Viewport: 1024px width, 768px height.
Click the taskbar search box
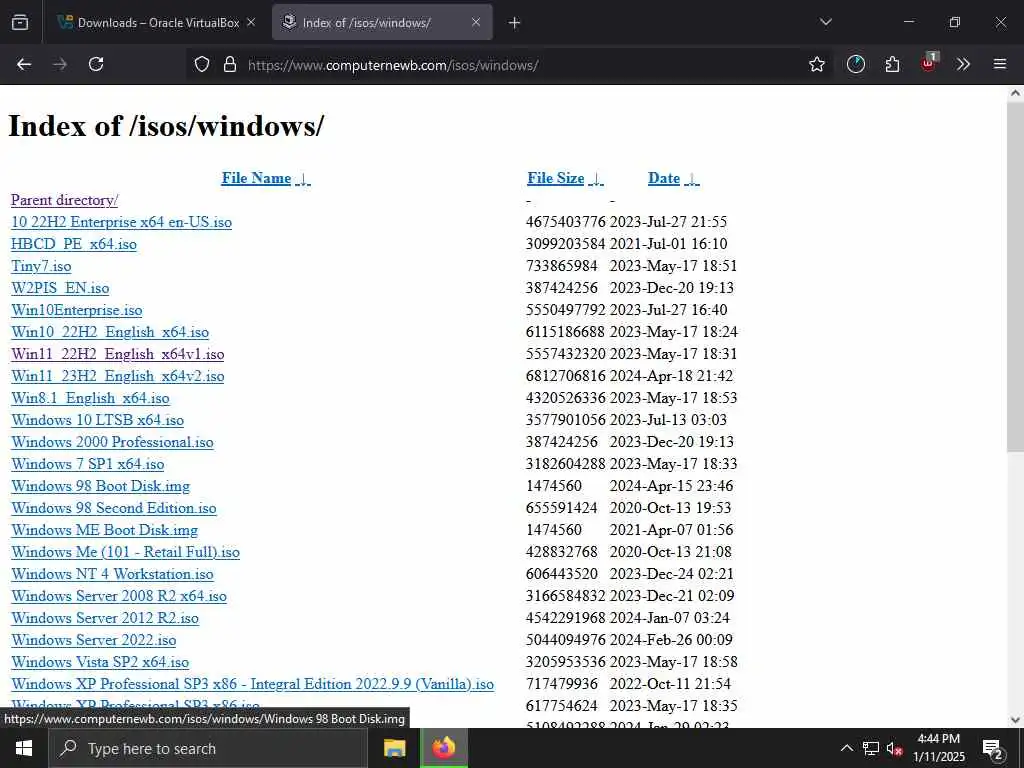(x=208, y=748)
